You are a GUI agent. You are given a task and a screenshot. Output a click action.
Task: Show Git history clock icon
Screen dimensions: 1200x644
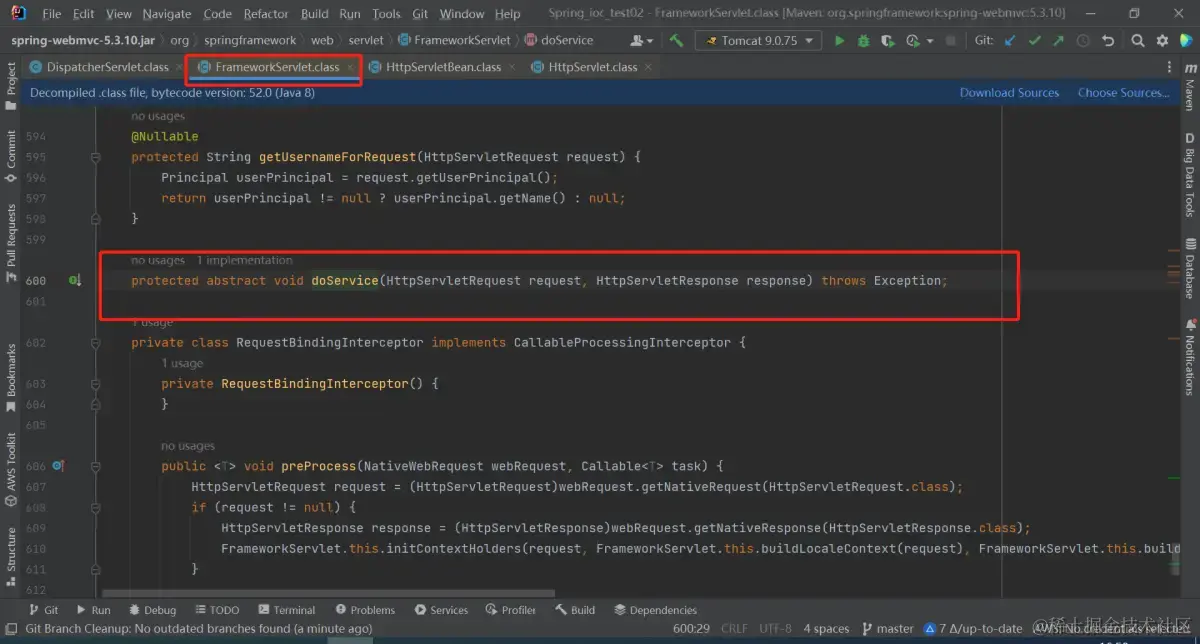(1082, 41)
